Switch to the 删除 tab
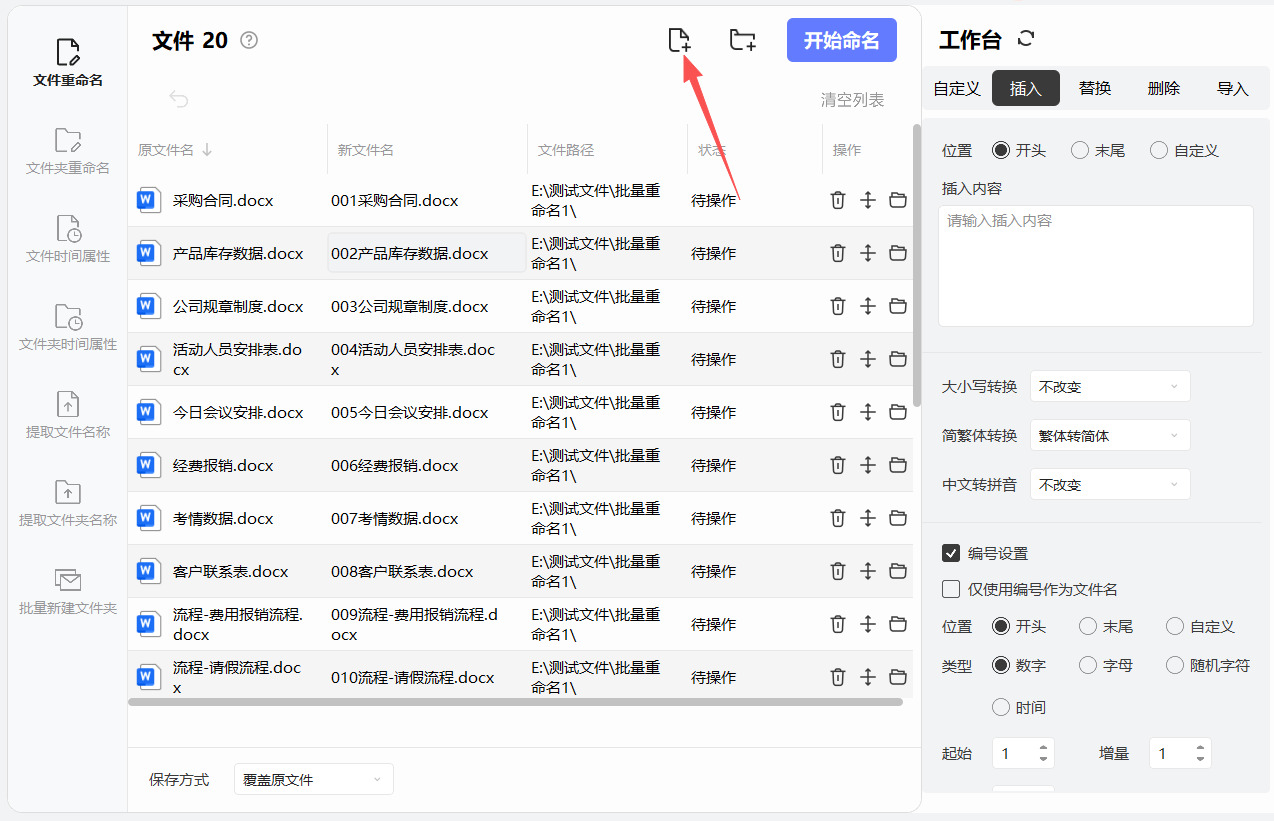 coord(1164,88)
